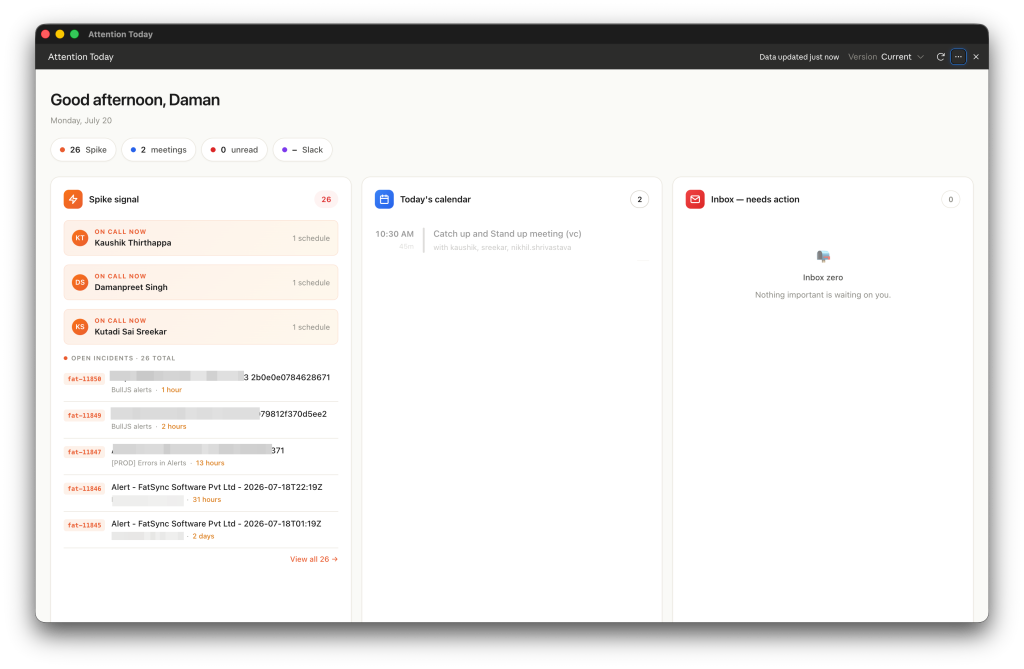Screen dimensions: 1024x669
Task: Click the Inbox zero mailbox illustration
Action: (823, 256)
